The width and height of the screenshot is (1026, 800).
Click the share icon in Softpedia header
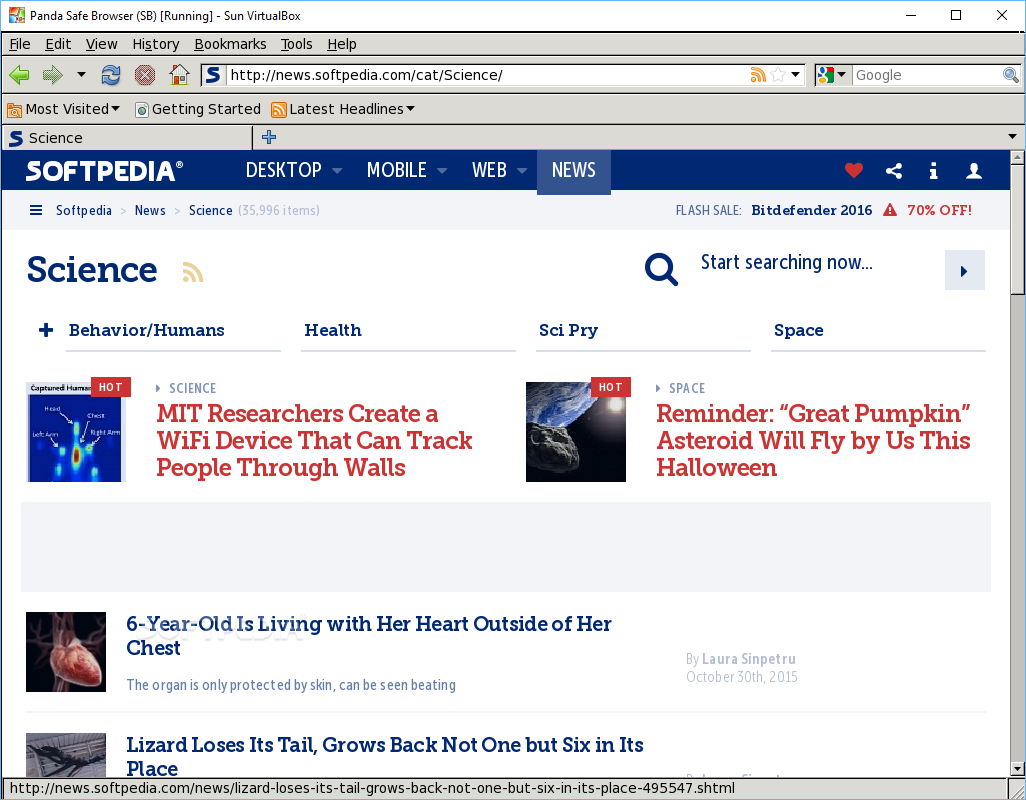pyautogui.click(x=894, y=171)
